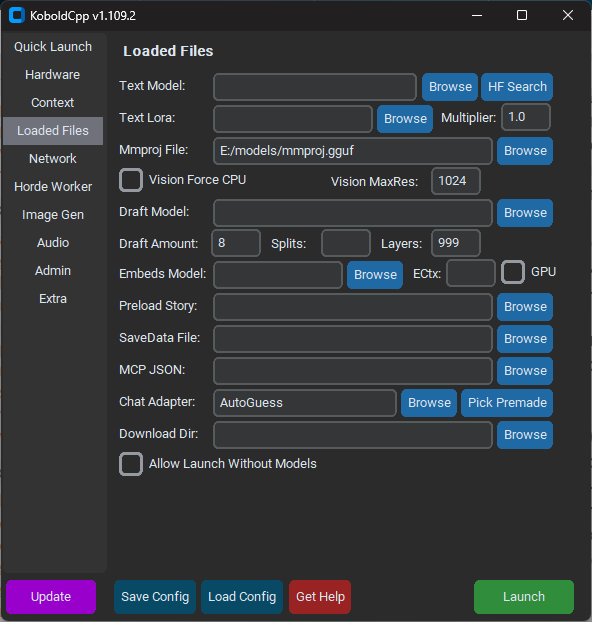Click the draft Layers field showing 999
Screen dimensions: 592x622
[x=456, y=243]
